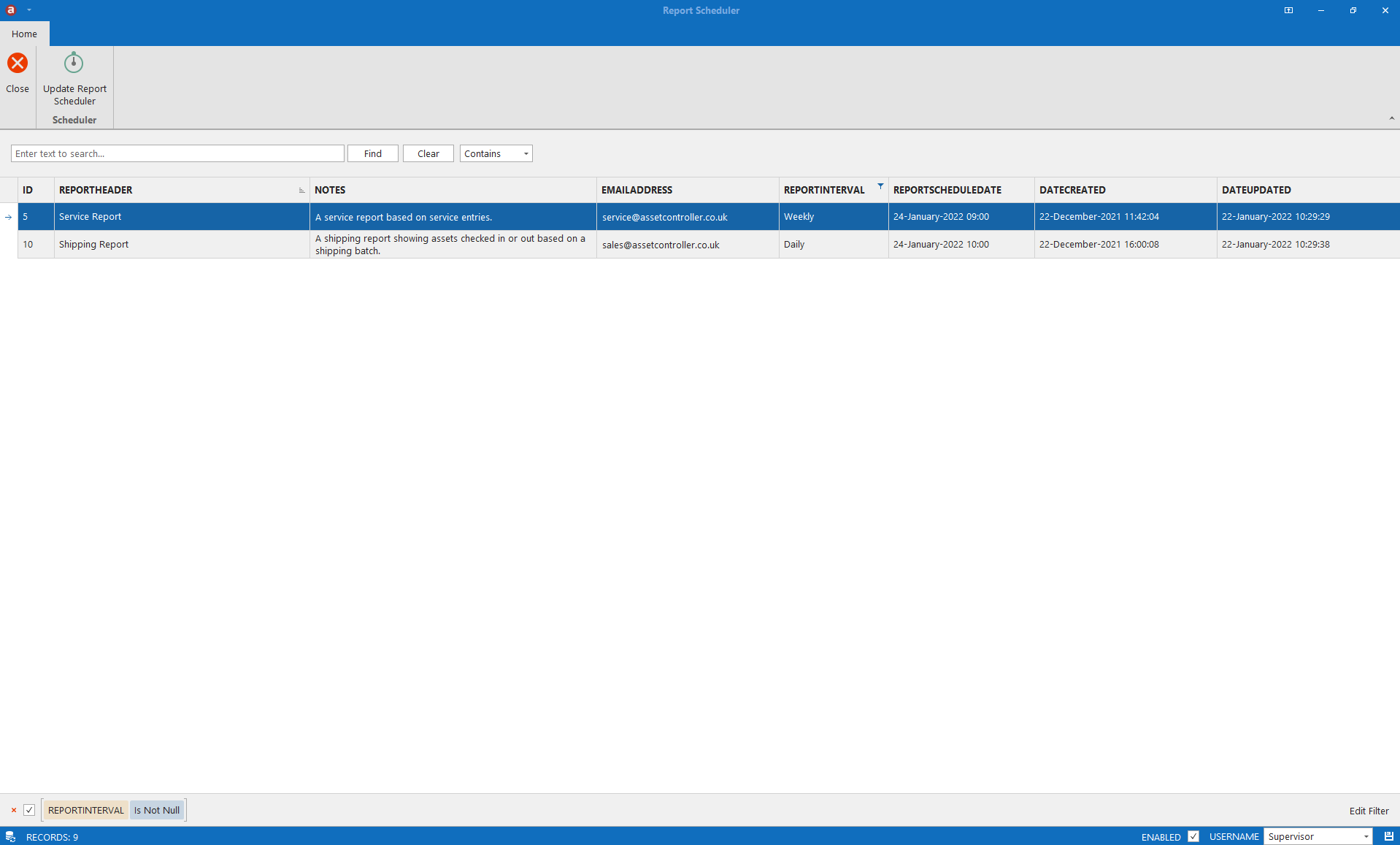
Task: Select the Home ribbon tab
Action: pos(24,34)
